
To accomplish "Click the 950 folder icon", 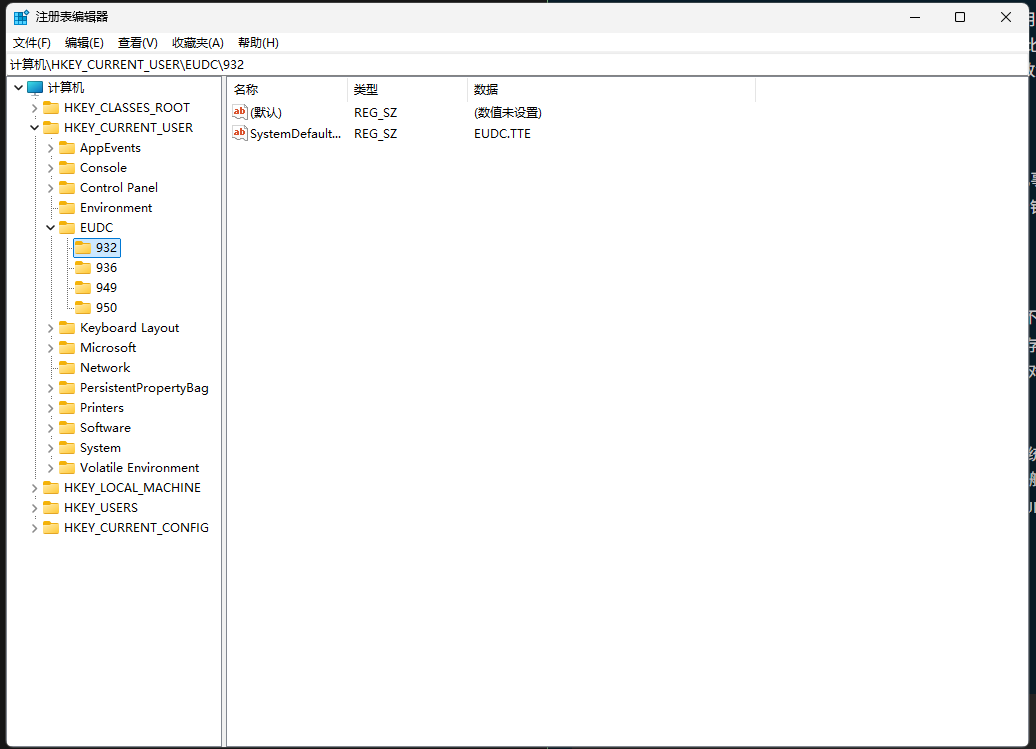I will click(83, 308).
